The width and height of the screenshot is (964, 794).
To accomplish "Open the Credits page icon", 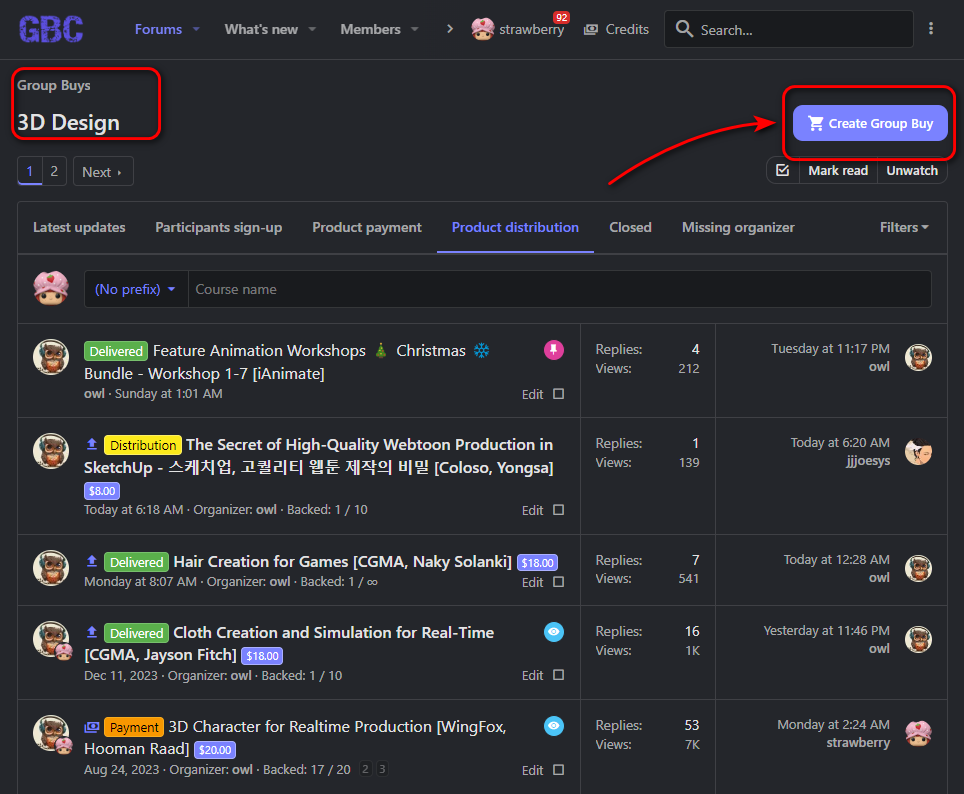I will point(590,29).
